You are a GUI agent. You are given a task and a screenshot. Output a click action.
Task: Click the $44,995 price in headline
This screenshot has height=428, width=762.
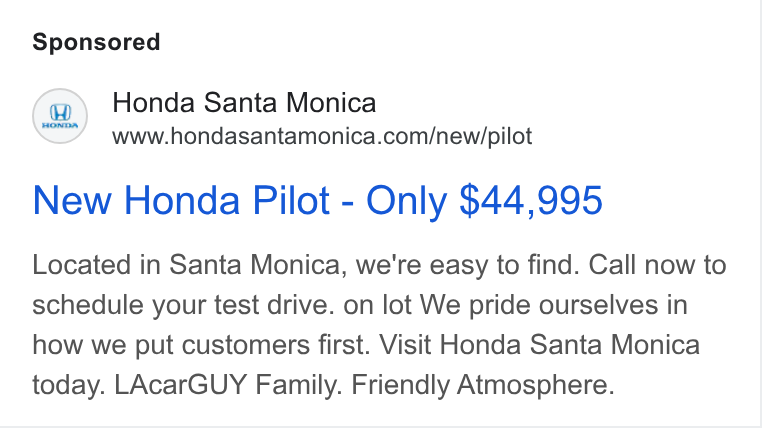click(x=531, y=200)
